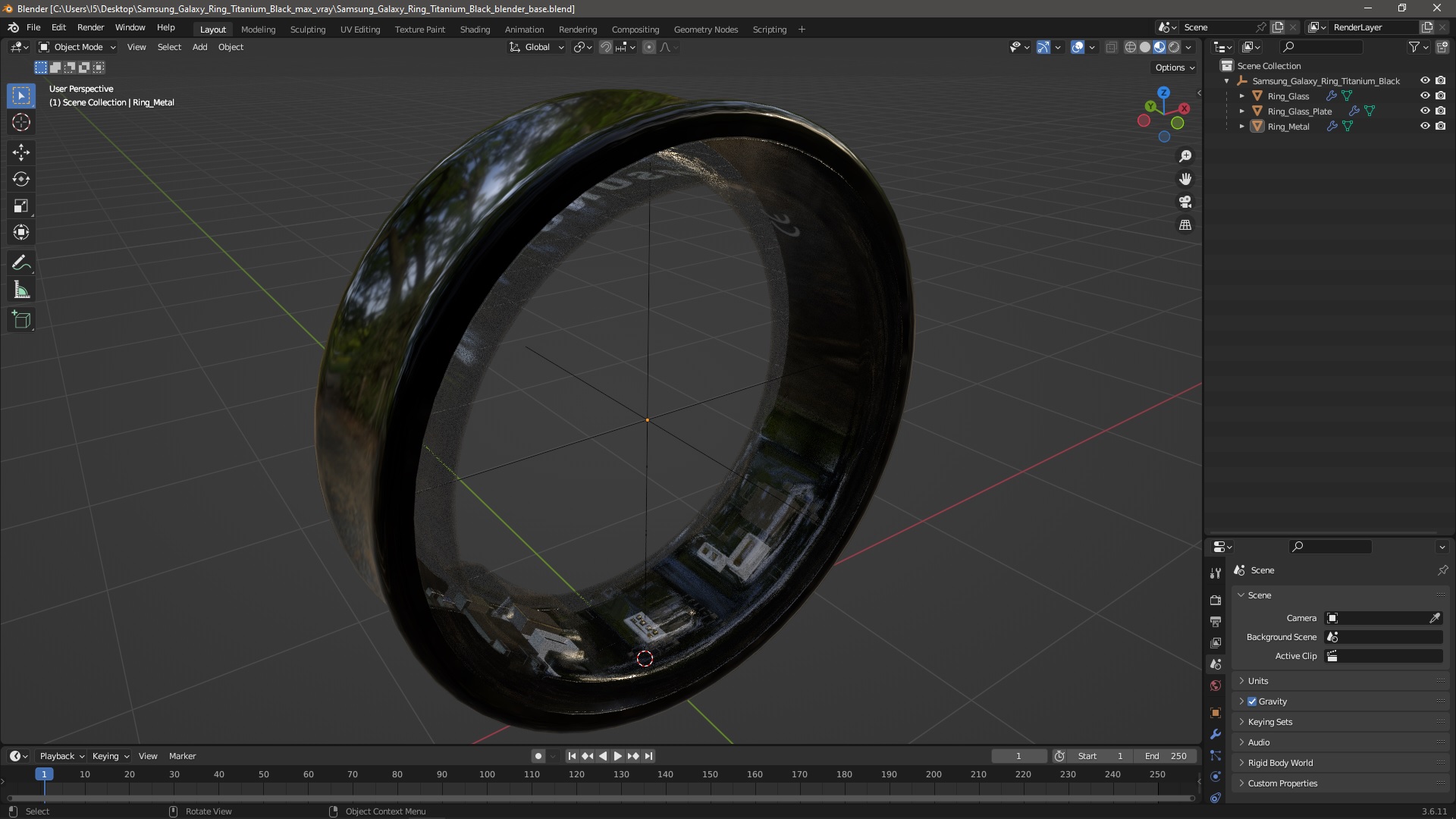Click the timeline scrollbar
The image size is (1456, 819).
tap(599, 798)
